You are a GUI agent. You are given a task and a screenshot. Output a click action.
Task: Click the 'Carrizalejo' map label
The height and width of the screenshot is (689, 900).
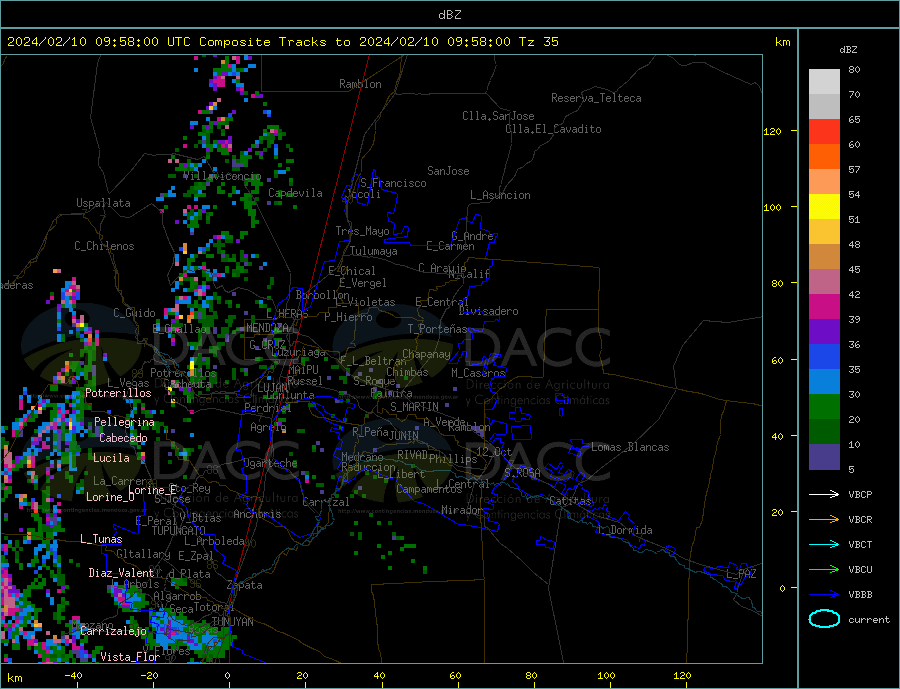click(114, 631)
